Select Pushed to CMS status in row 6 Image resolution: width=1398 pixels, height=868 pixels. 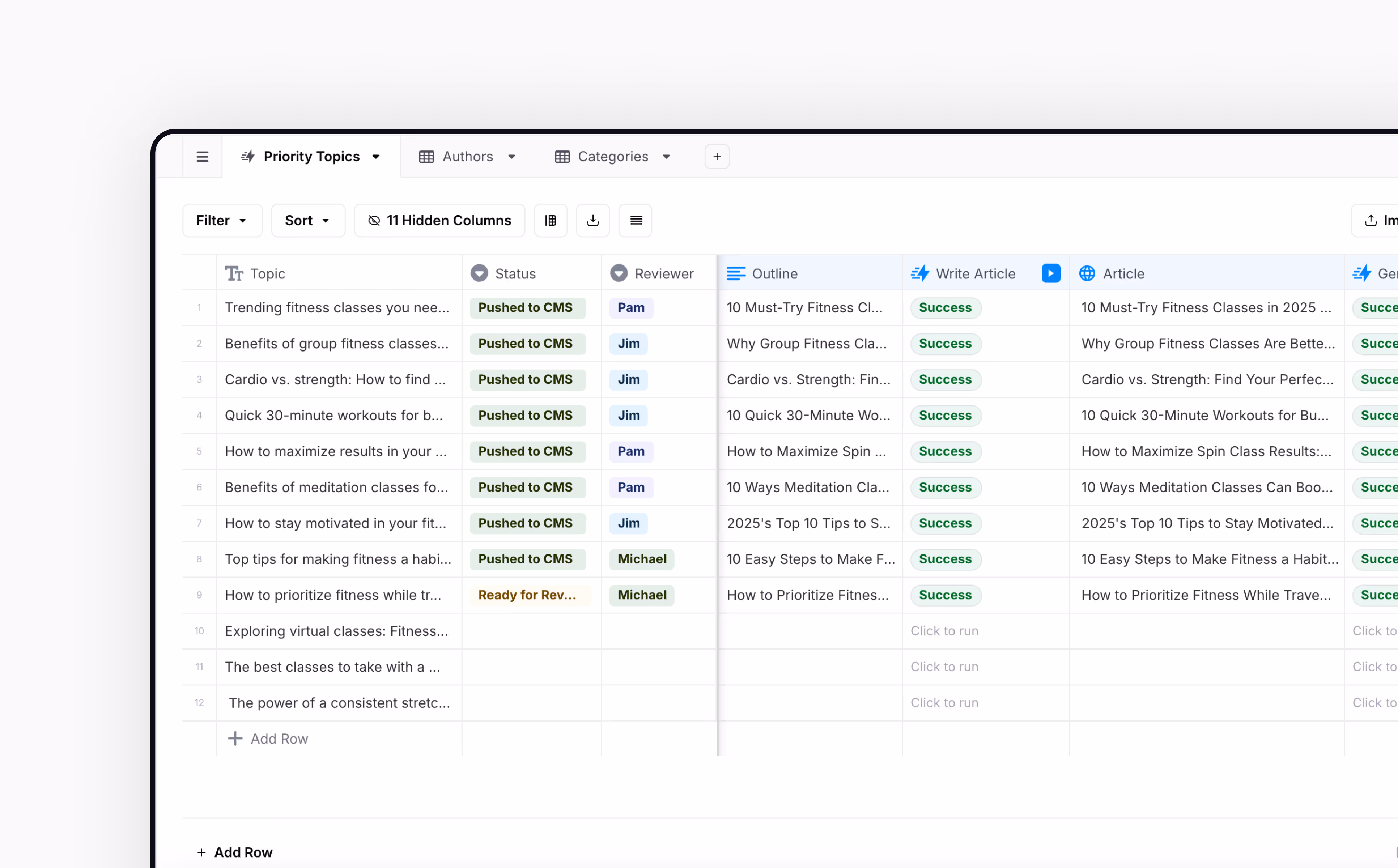tap(528, 488)
